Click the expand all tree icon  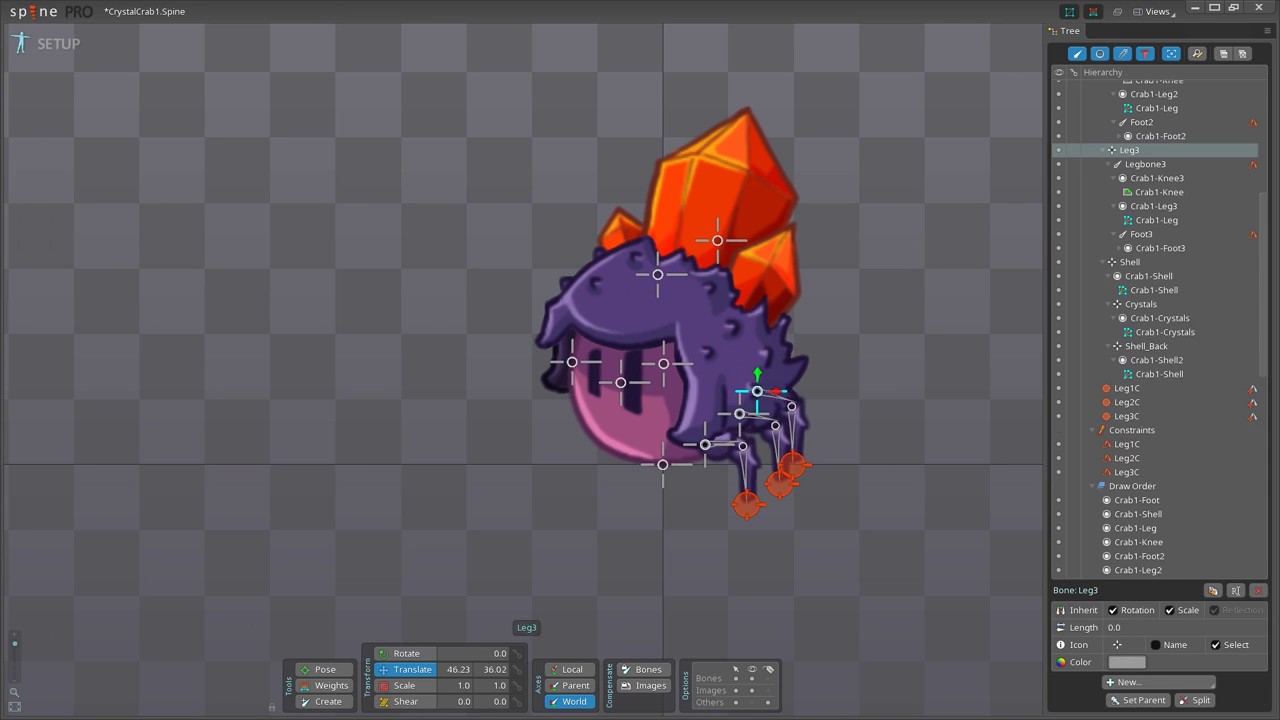click(1223, 54)
